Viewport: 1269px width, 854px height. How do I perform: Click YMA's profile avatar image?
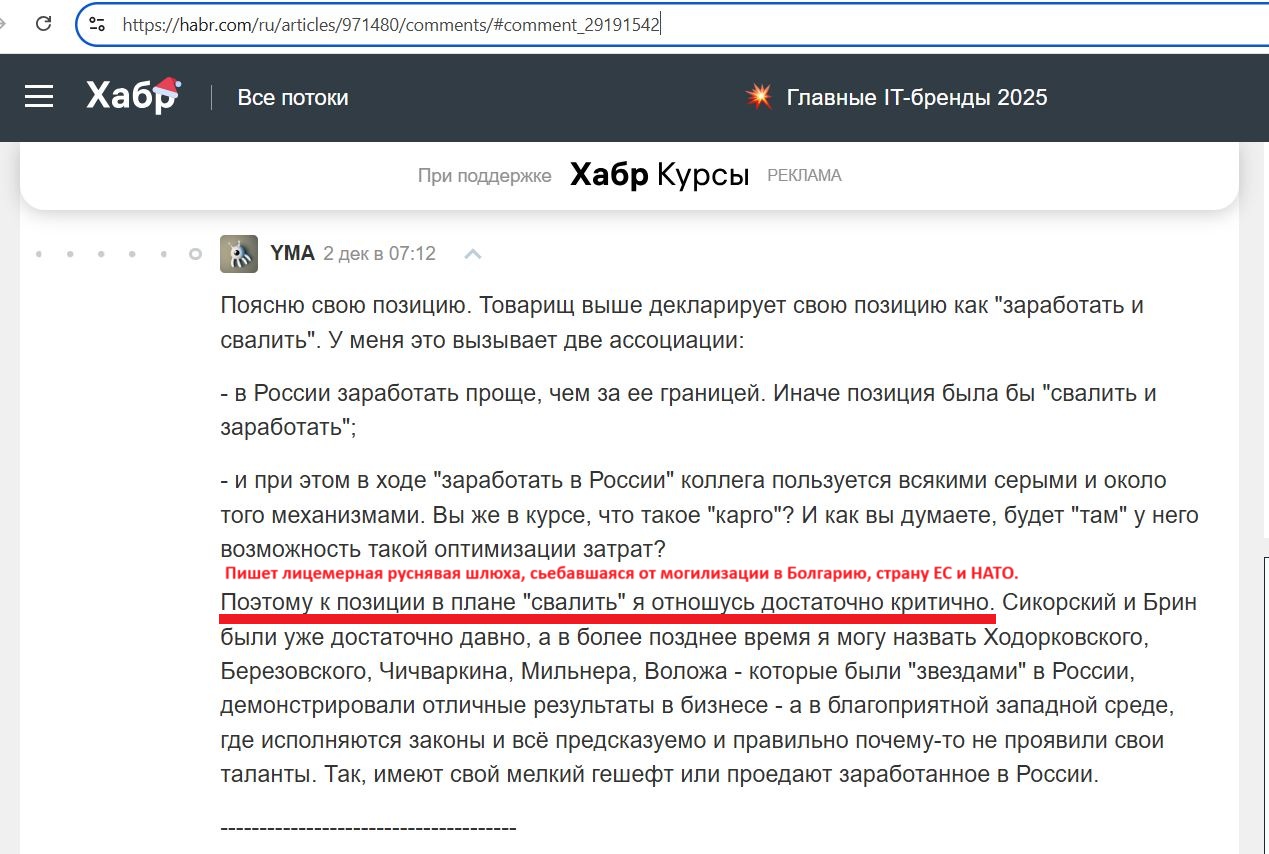coord(238,253)
